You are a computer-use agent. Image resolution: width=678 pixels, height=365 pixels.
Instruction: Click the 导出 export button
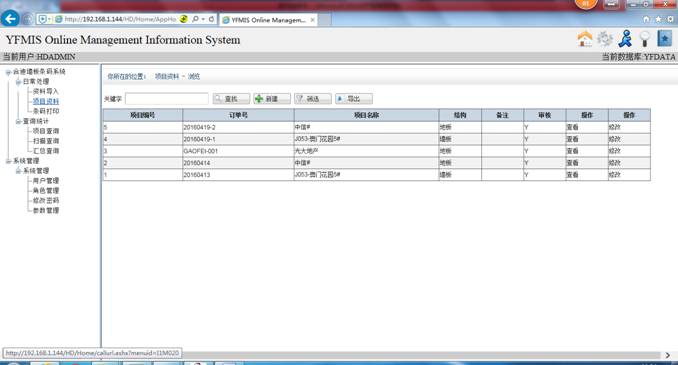(x=354, y=99)
